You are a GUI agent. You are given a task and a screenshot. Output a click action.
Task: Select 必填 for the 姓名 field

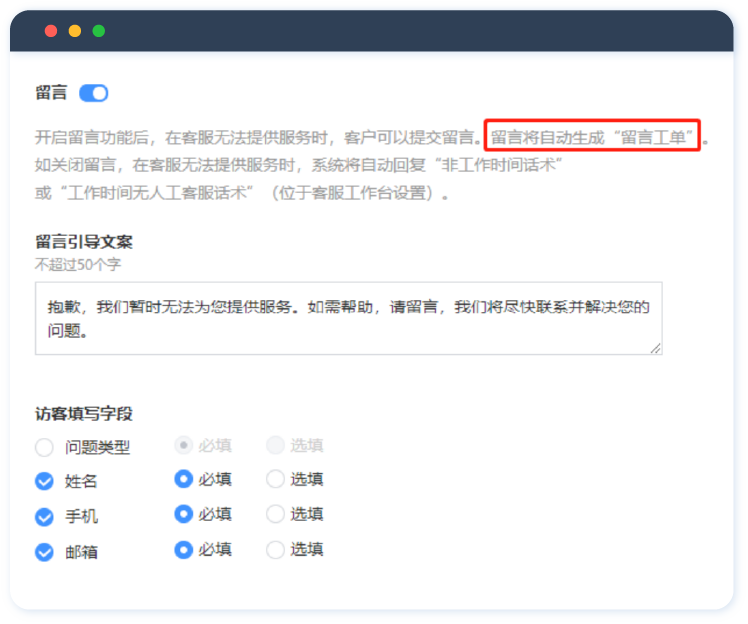(183, 479)
